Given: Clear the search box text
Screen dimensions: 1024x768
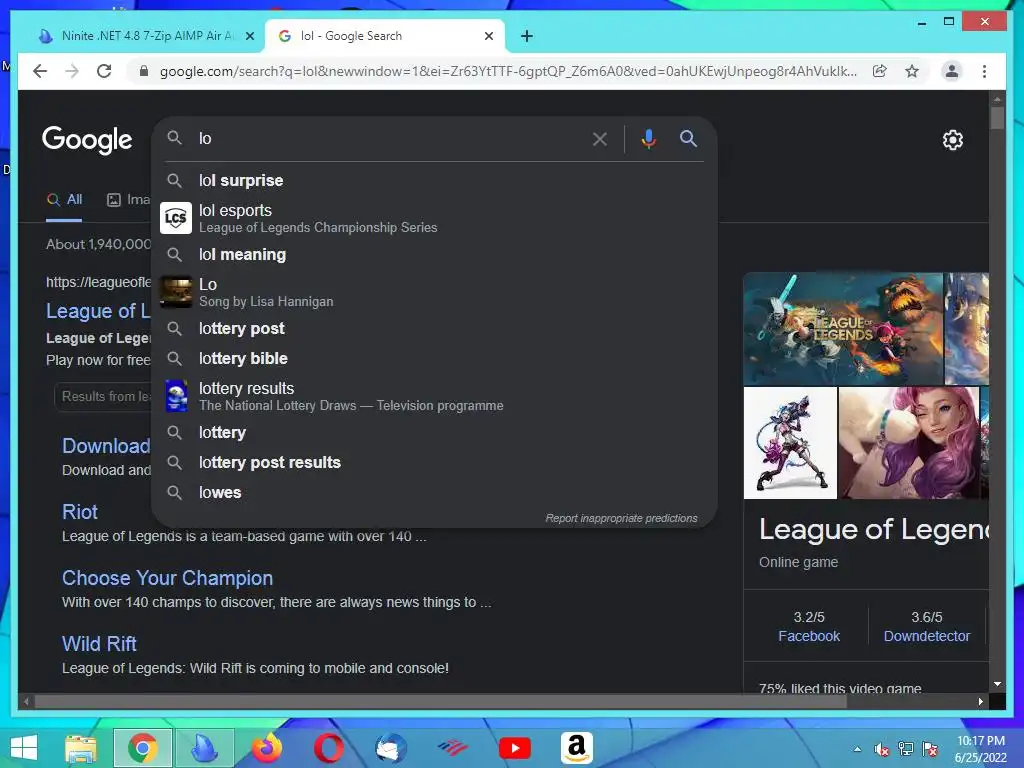Looking at the screenshot, I should pyautogui.click(x=600, y=138).
